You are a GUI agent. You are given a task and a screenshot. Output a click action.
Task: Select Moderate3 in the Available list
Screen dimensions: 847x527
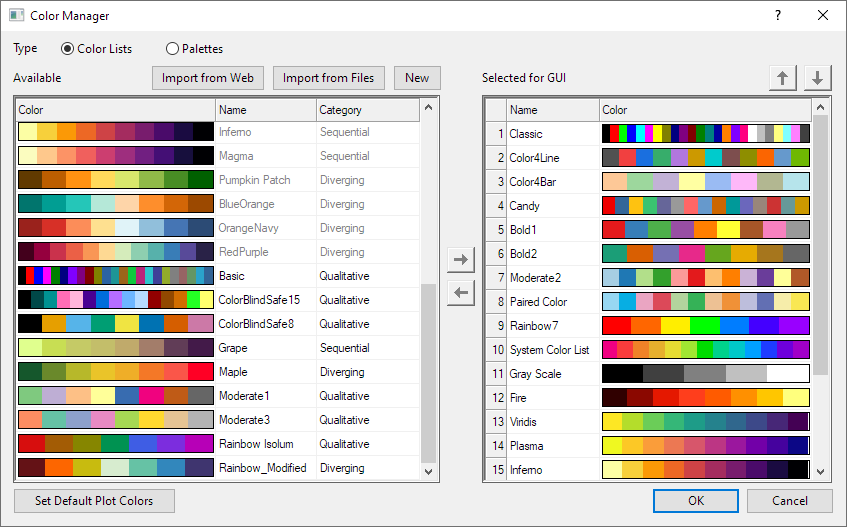coord(244,420)
